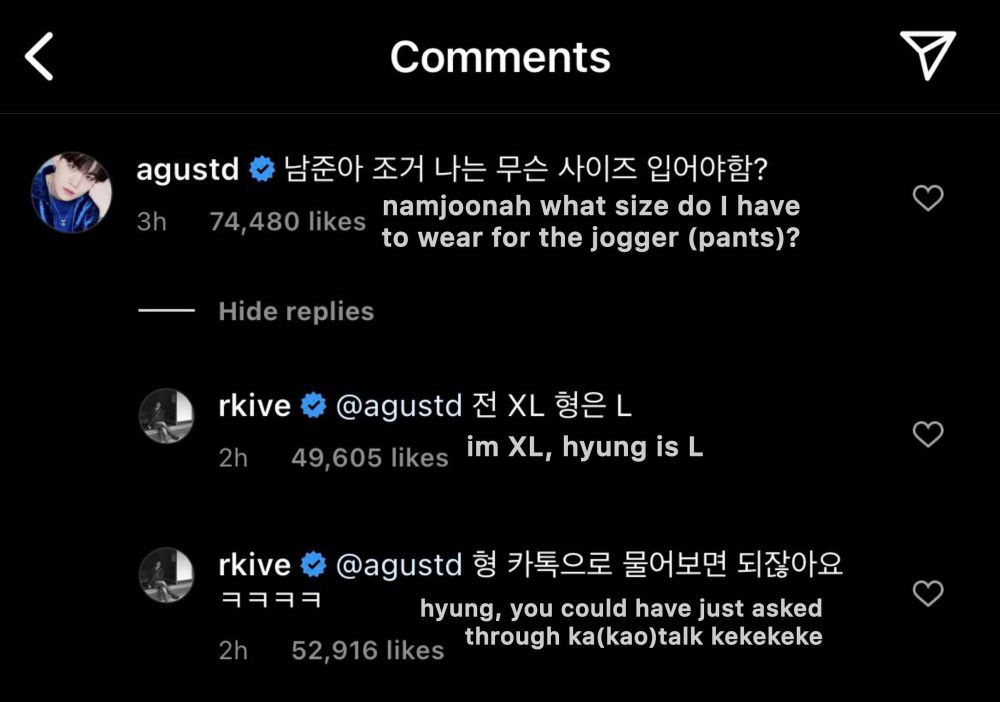Screen dimensions: 1000x702
Task: Like rkive's first reply heart icon
Action: coord(928,434)
